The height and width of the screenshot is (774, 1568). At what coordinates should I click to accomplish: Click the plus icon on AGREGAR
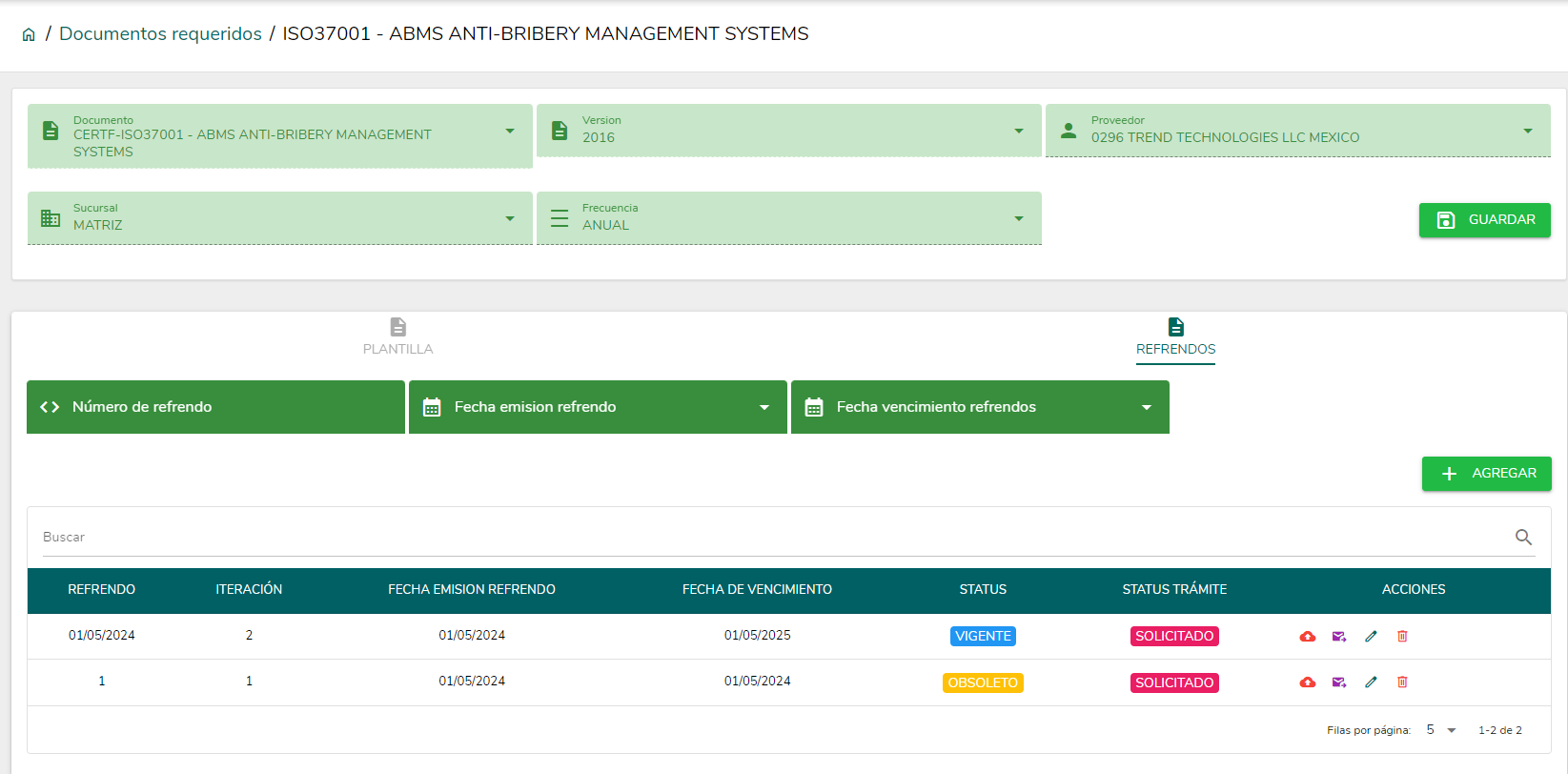[x=1449, y=474]
